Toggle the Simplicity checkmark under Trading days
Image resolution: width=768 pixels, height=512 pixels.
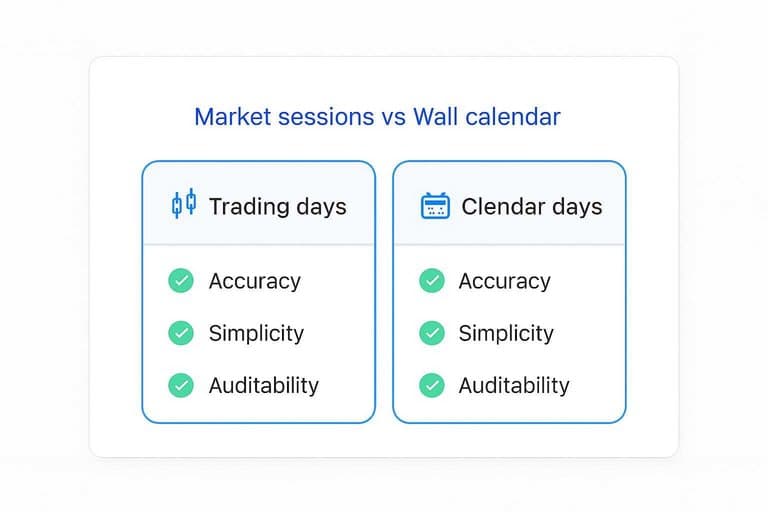[x=181, y=333]
